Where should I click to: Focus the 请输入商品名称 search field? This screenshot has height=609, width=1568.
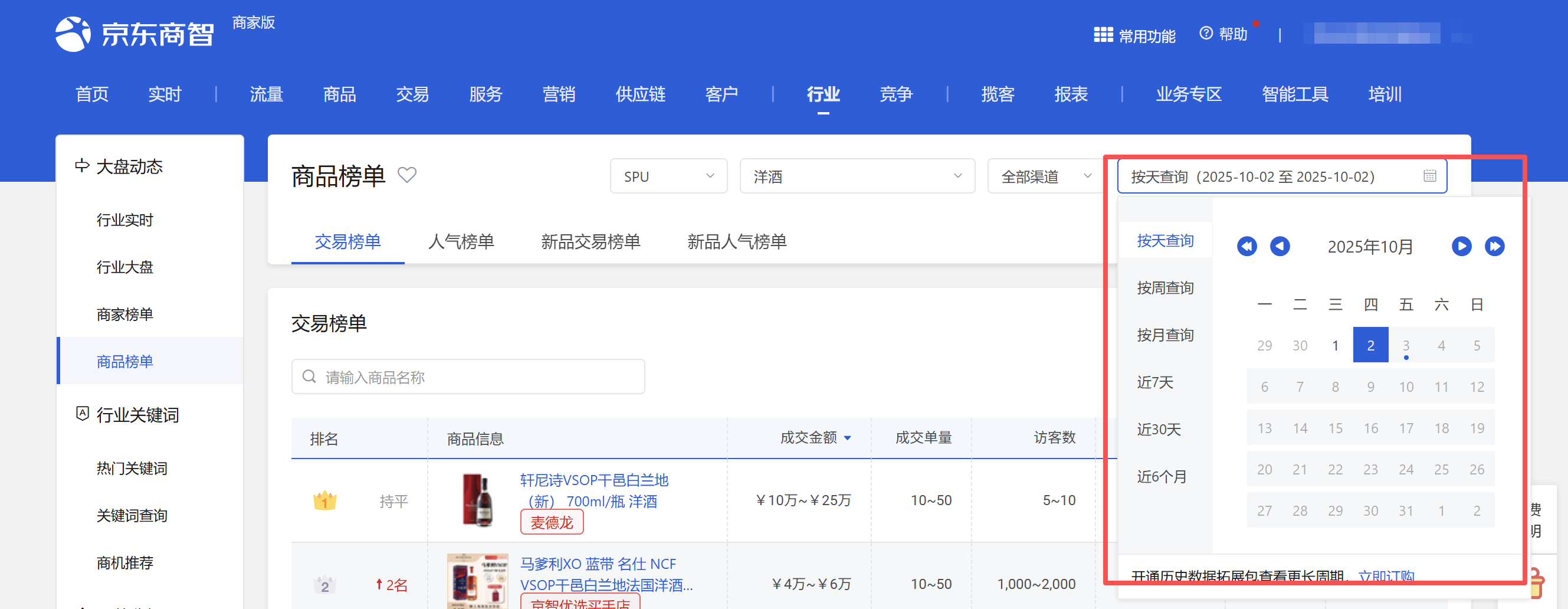(468, 376)
